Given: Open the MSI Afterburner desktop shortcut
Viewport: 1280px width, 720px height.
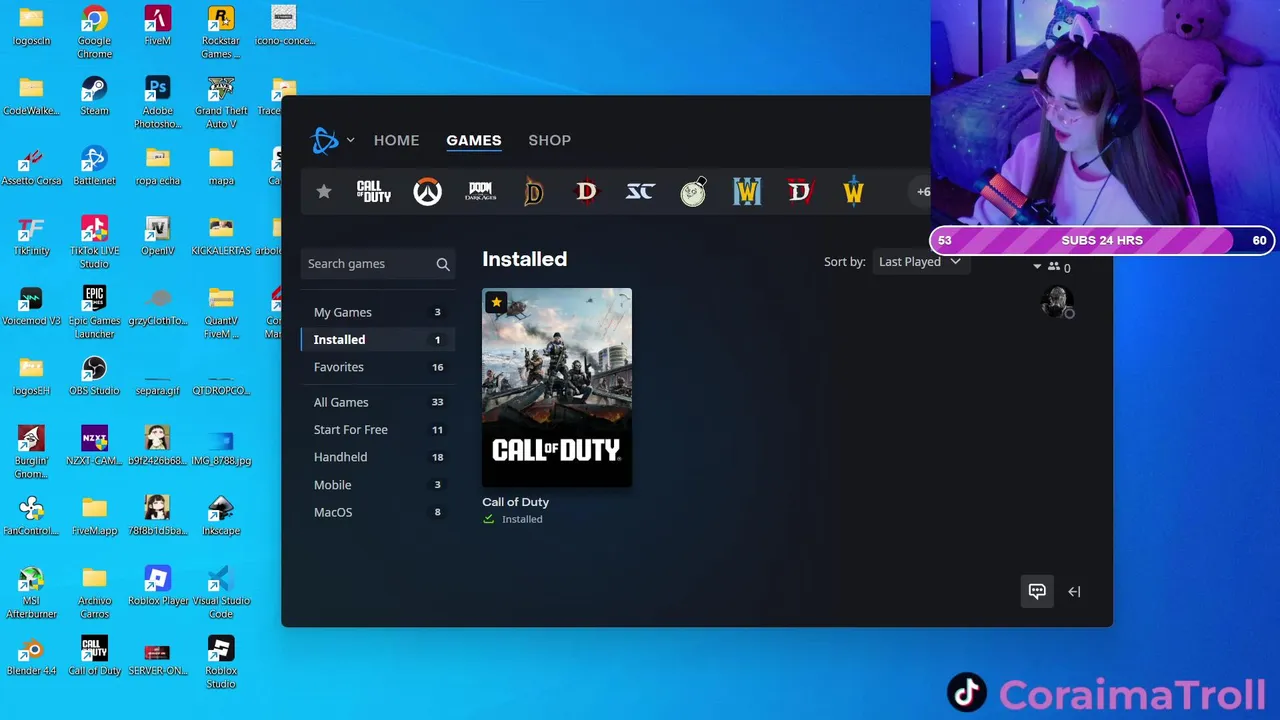Looking at the screenshot, I should tap(31, 593).
